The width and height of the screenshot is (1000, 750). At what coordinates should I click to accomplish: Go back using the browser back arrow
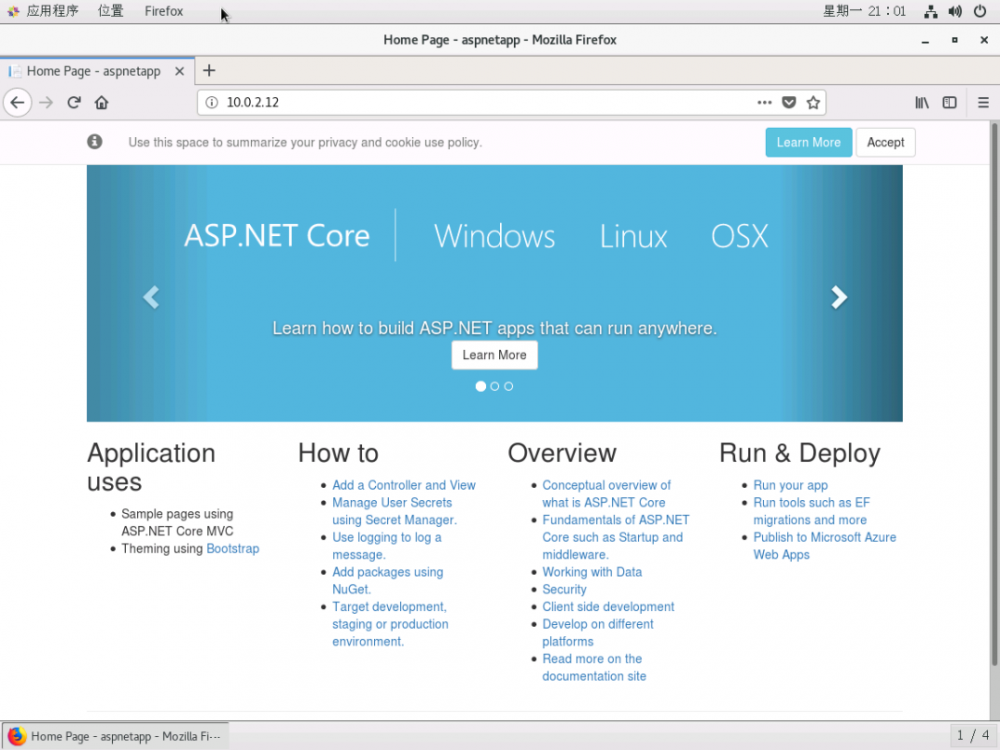tap(18, 103)
